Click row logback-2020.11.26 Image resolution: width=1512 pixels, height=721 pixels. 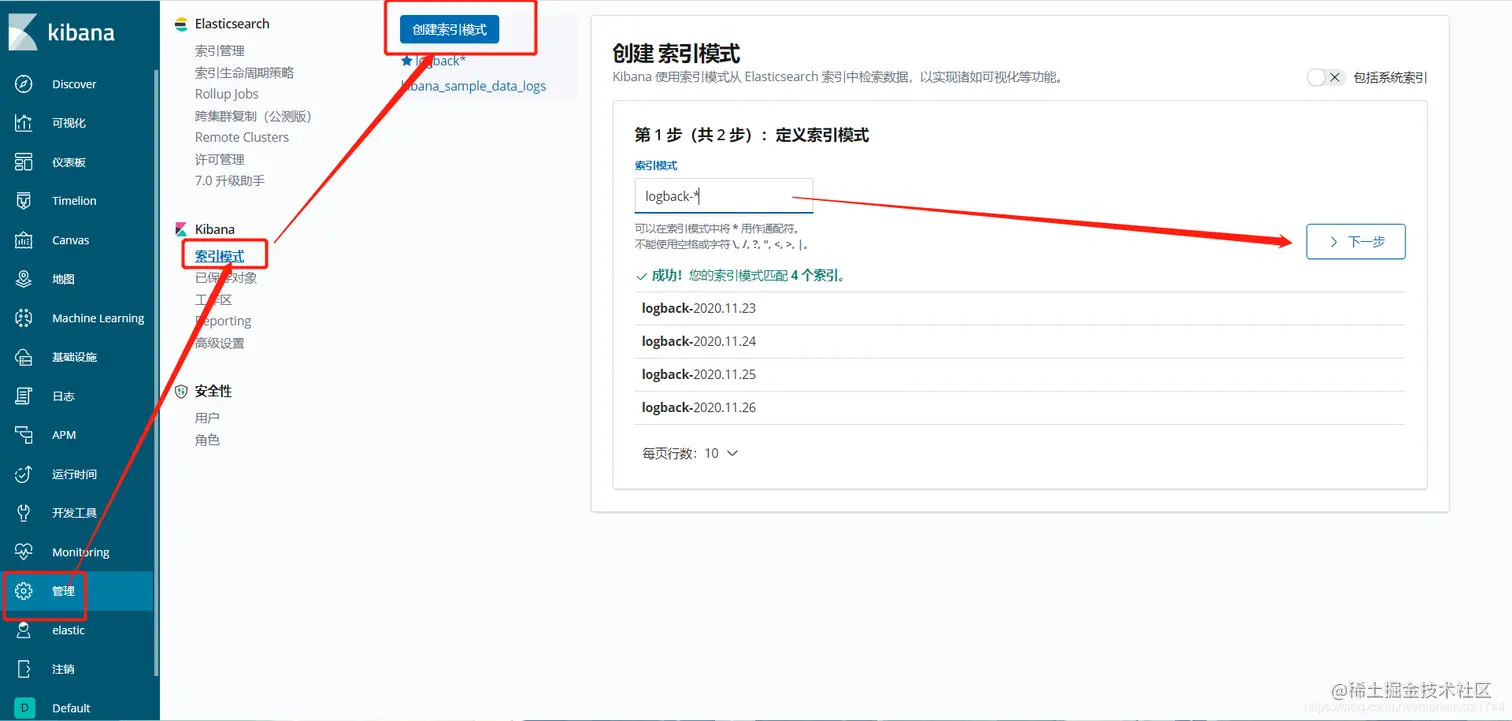pyautogui.click(x=1019, y=407)
